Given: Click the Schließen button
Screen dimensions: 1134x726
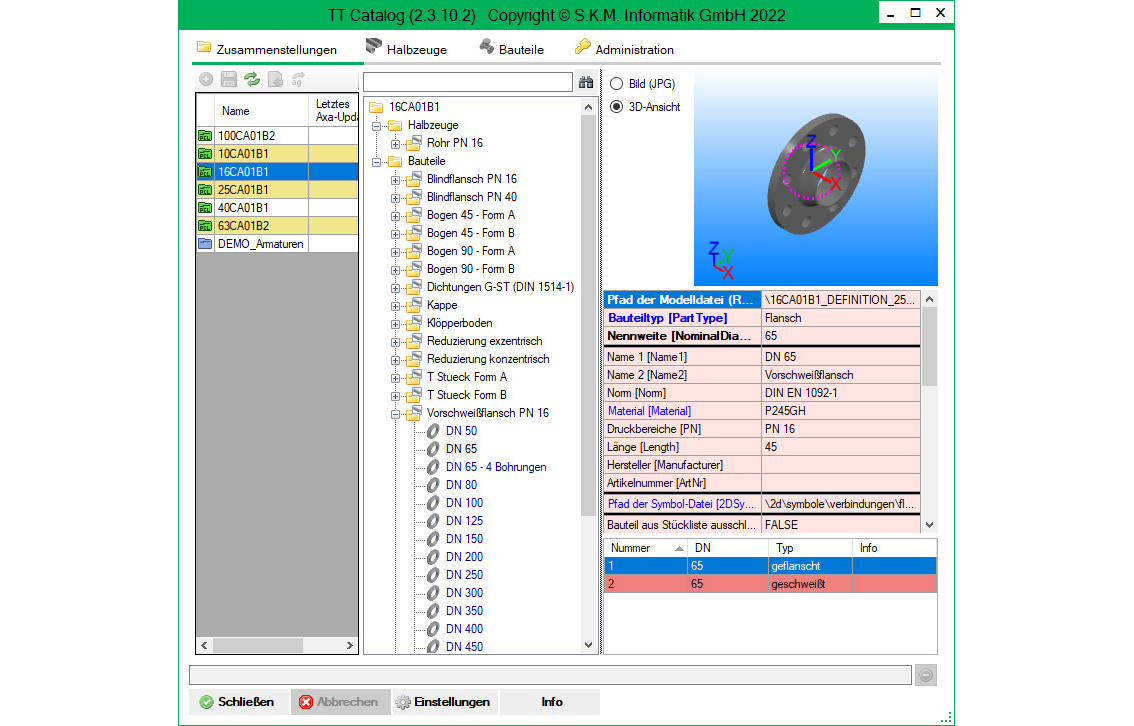Looking at the screenshot, I should click(x=238, y=701).
